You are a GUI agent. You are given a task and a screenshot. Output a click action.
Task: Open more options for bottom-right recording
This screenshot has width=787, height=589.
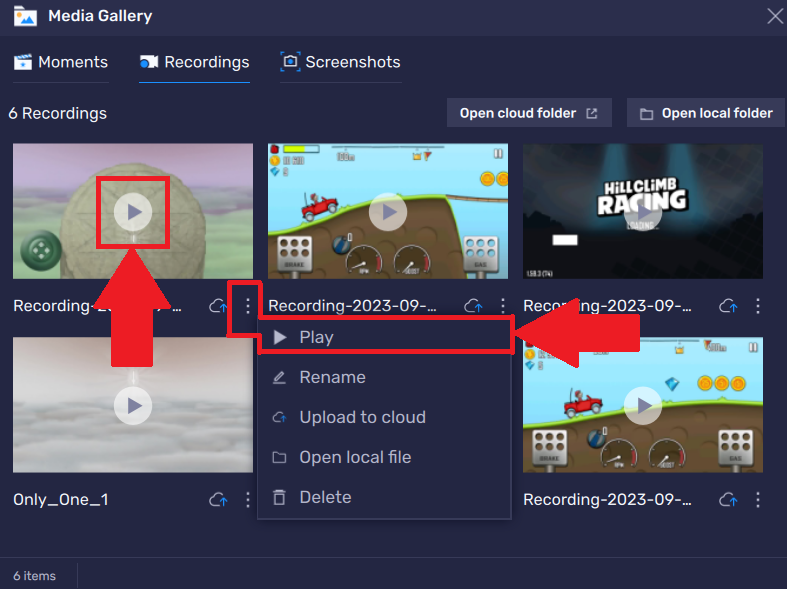pyautogui.click(x=758, y=499)
